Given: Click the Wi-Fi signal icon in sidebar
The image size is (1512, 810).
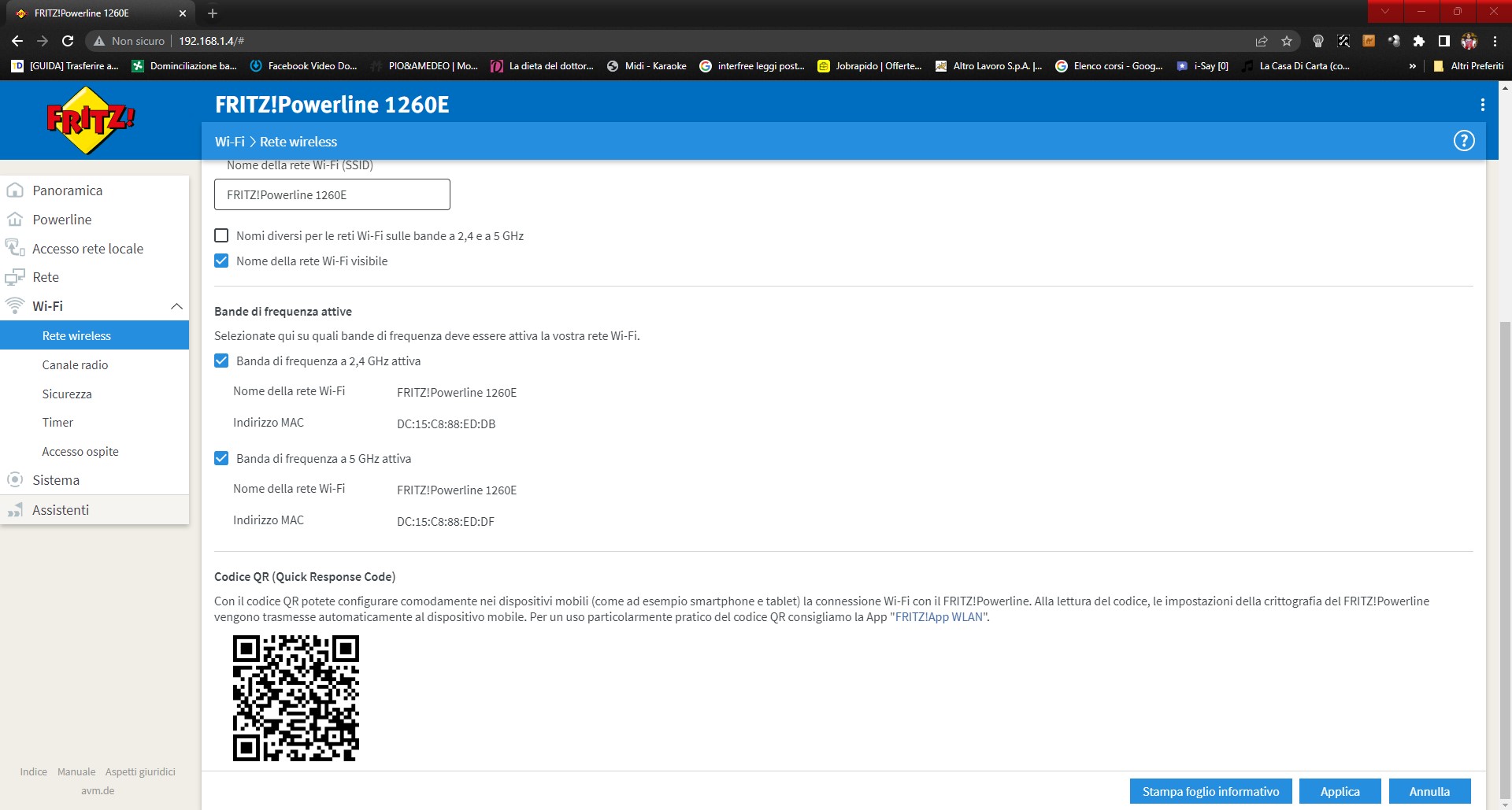Looking at the screenshot, I should pos(15,305).
